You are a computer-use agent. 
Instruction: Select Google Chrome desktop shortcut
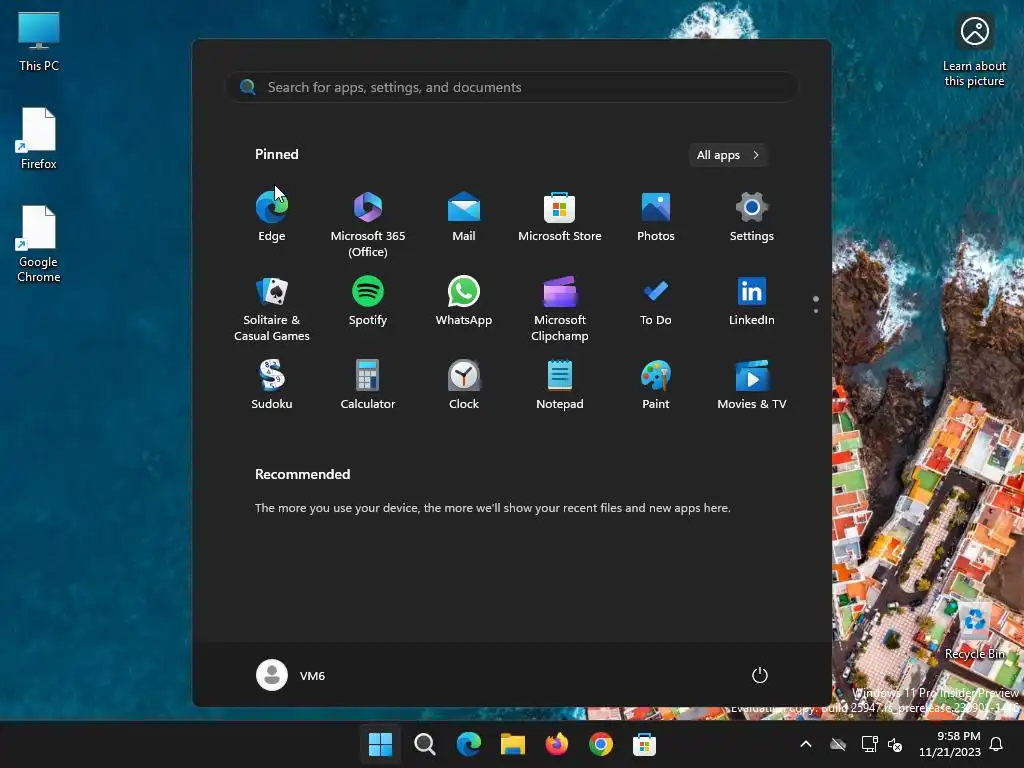coord(39,244)
